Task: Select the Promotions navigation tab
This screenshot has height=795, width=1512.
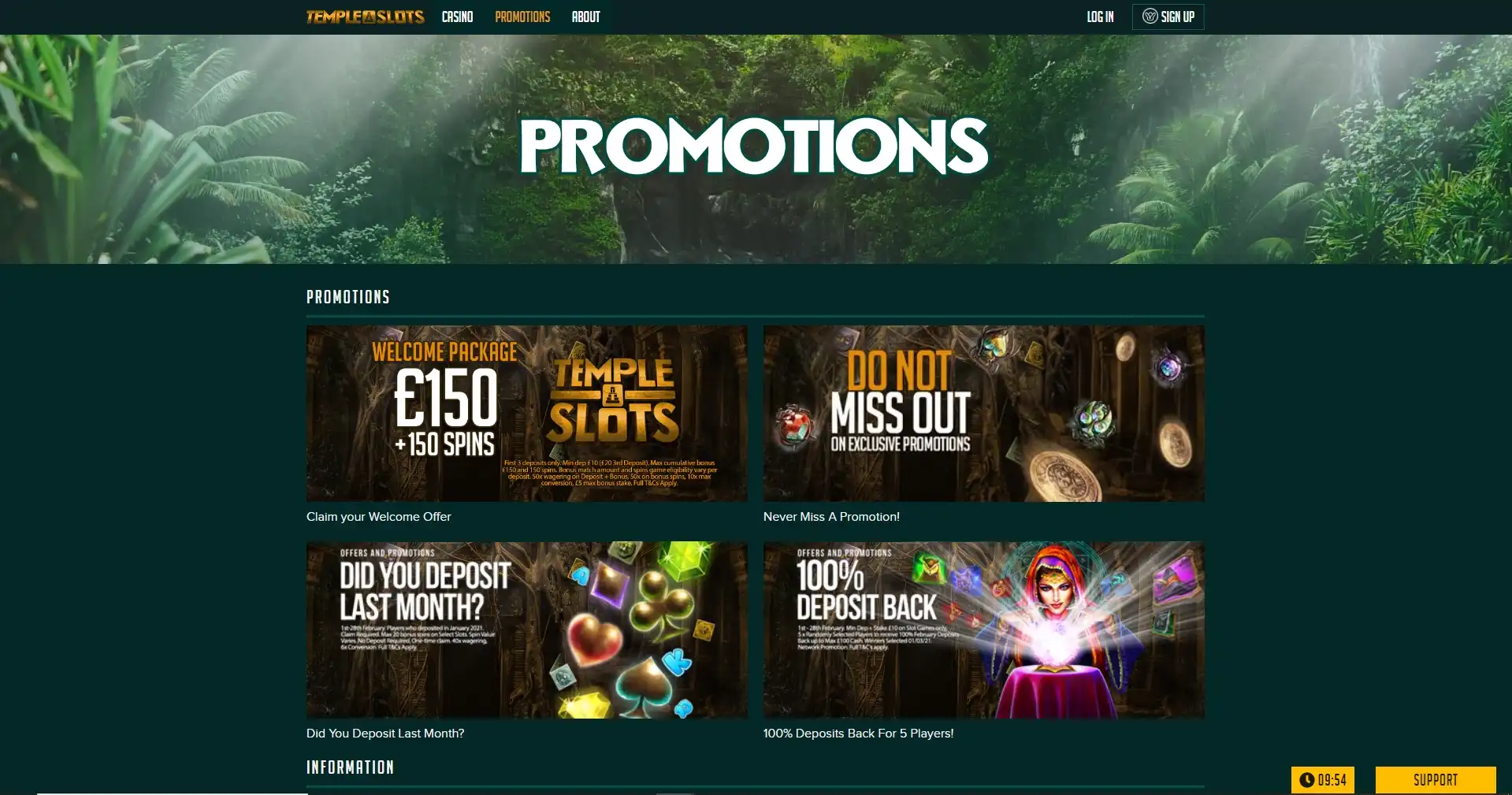Action: 522,17
